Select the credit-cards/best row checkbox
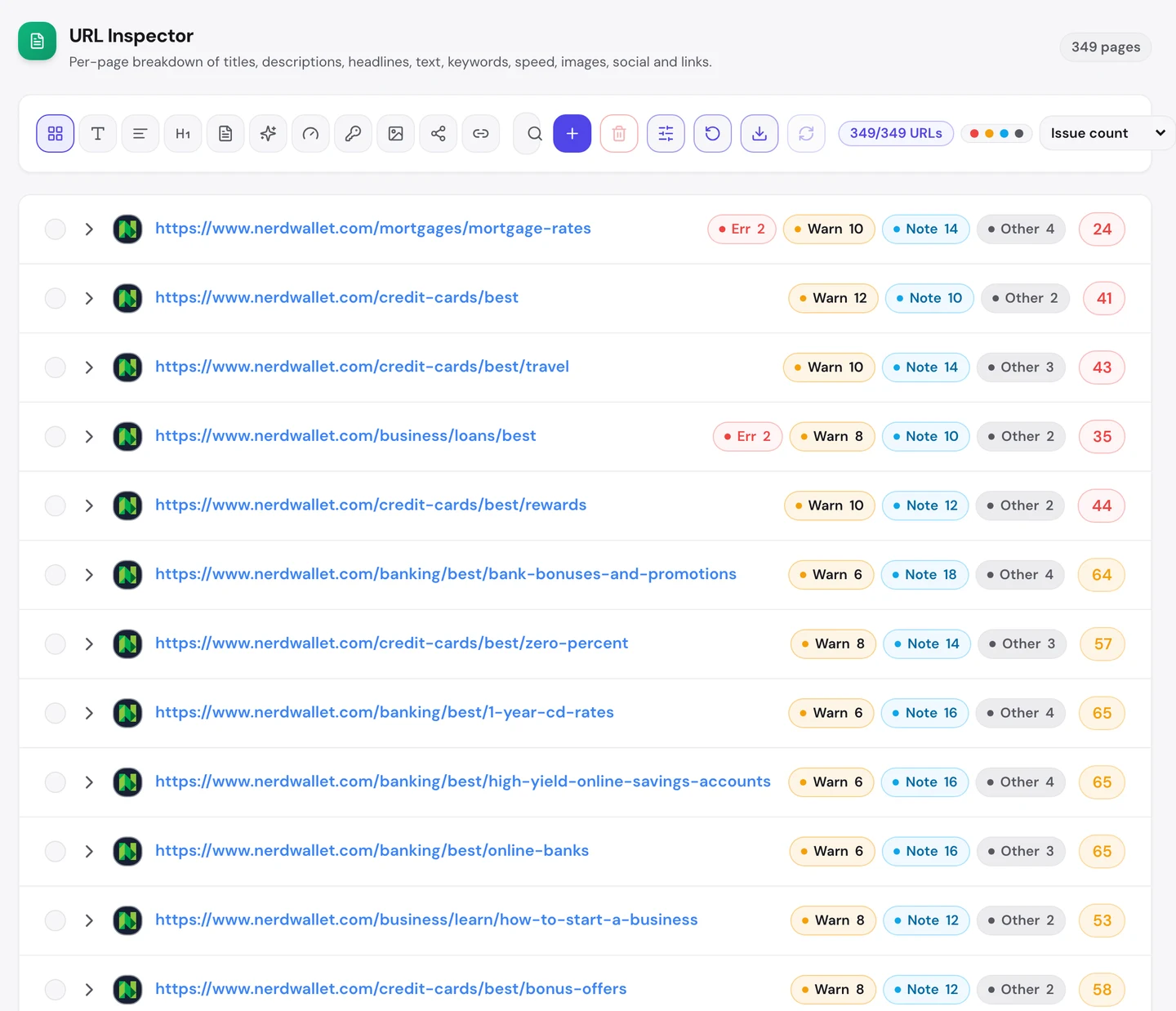1176x1011 pixels. pos(56,298)
